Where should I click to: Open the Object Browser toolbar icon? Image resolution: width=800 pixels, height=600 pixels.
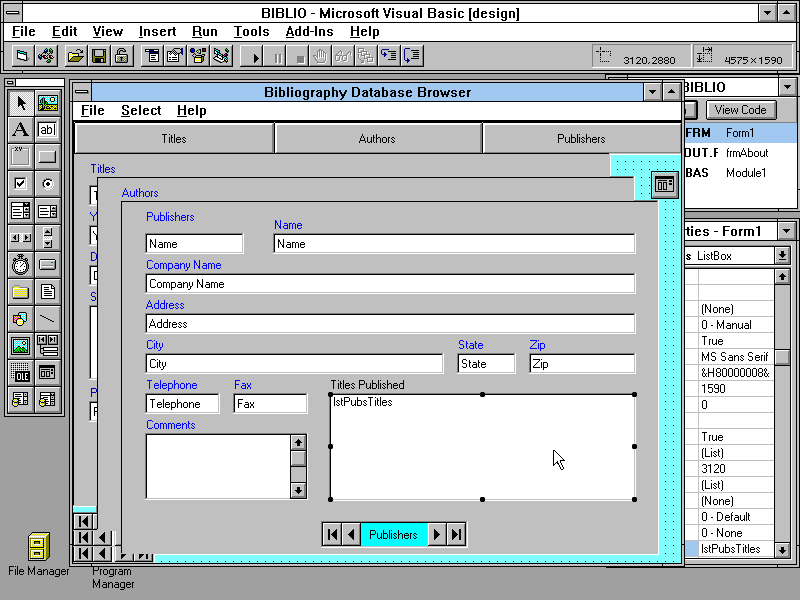(198, 56)
